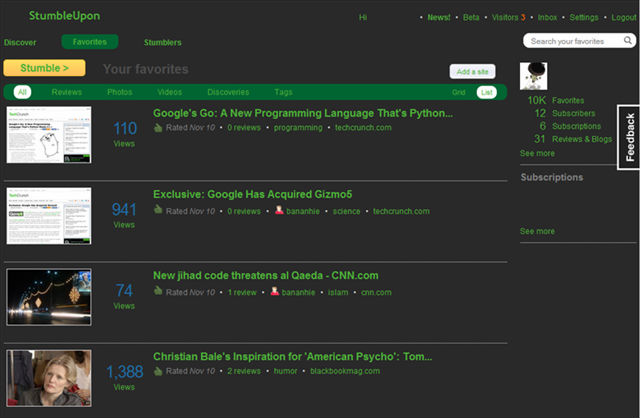640x418 pixels.
Task: Click the search magnifier icon
Action: click(x=628, y=40)
